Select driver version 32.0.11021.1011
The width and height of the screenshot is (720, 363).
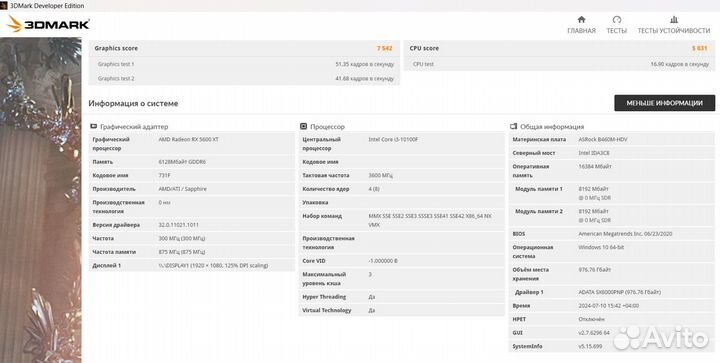[x=178, y=225]
